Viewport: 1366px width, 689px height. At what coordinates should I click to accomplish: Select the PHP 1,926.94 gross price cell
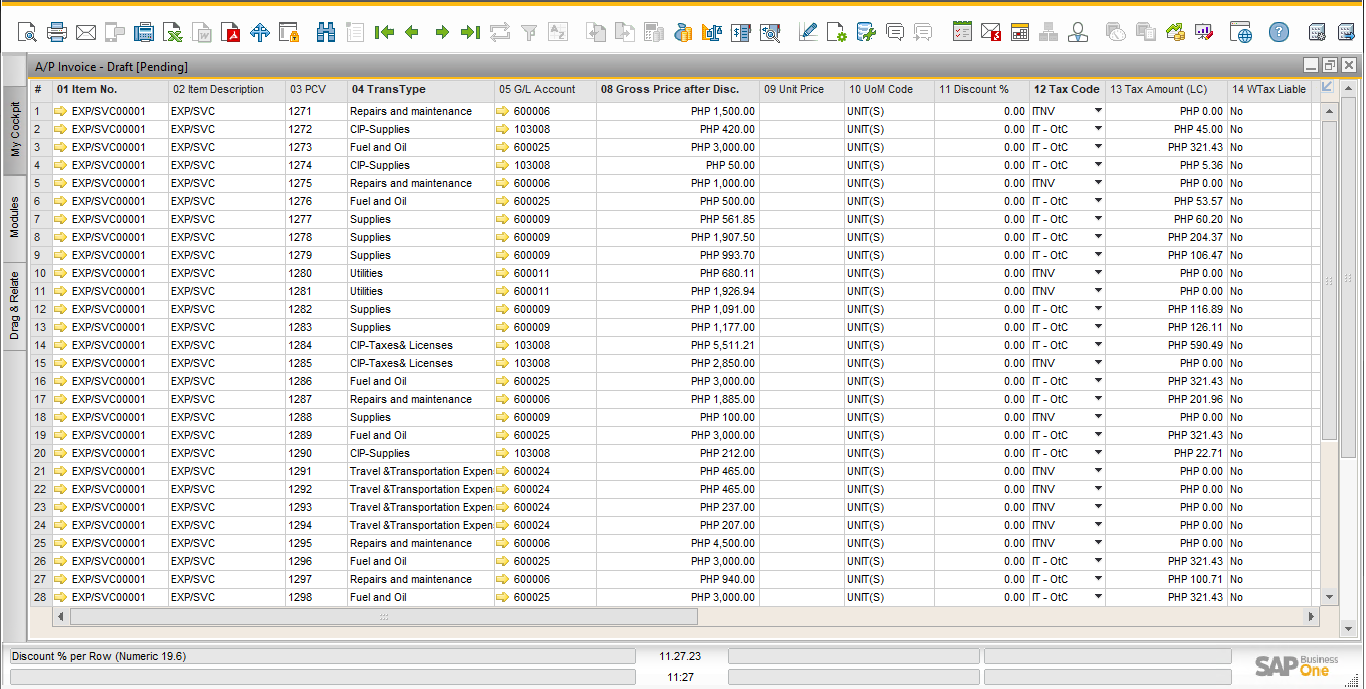(x=678, y=291)
